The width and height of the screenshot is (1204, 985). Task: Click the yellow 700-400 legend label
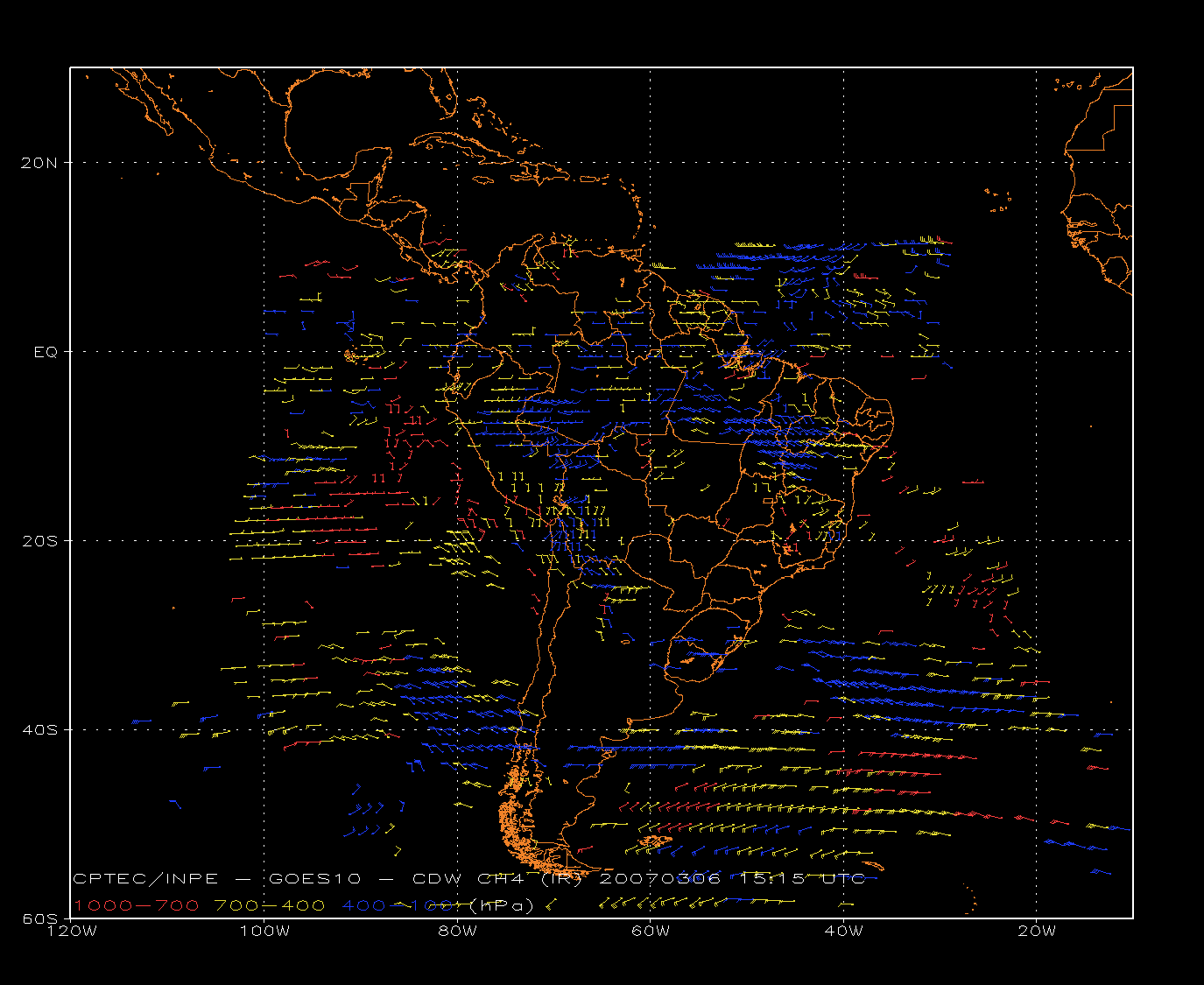coord(270,905)
